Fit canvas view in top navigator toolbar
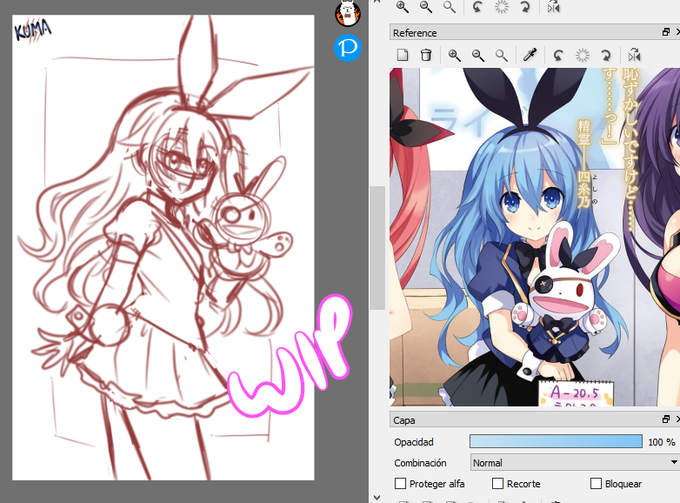The height and width of the screenshot is (503, 680). click(x=449, y=7)
